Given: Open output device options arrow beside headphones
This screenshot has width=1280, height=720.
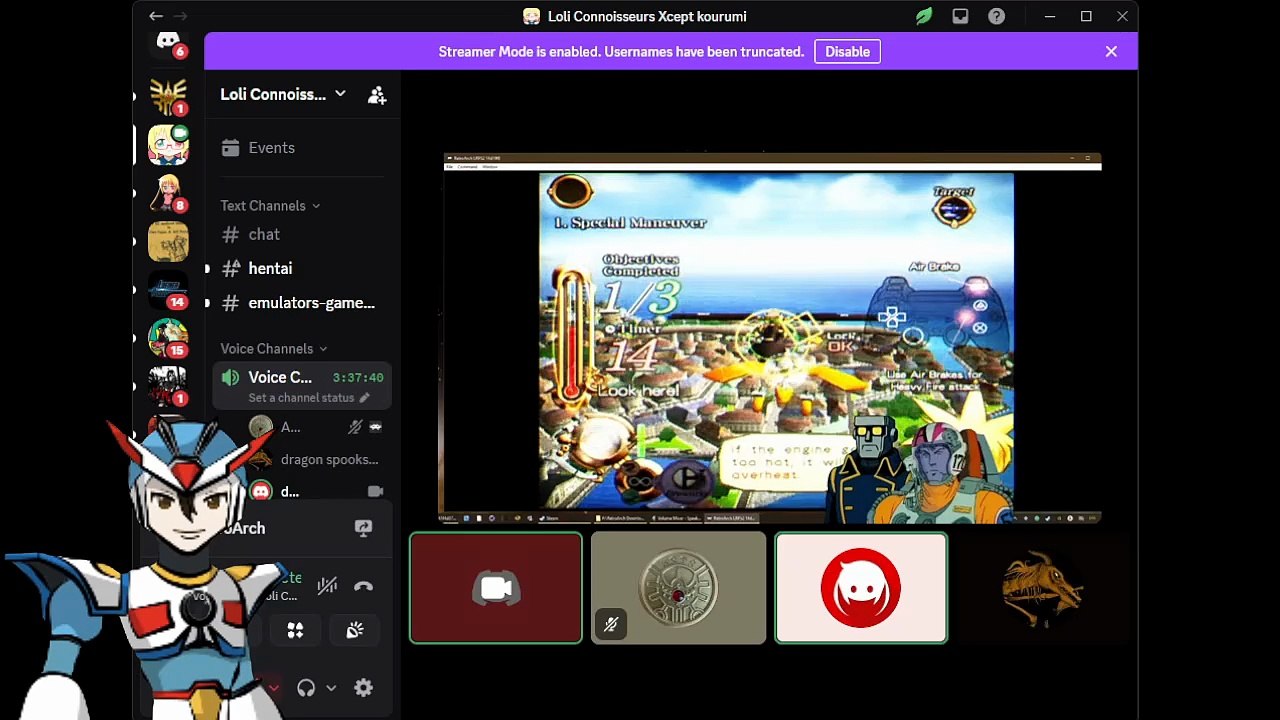Looking at the screenshot, I should point(331,688).
